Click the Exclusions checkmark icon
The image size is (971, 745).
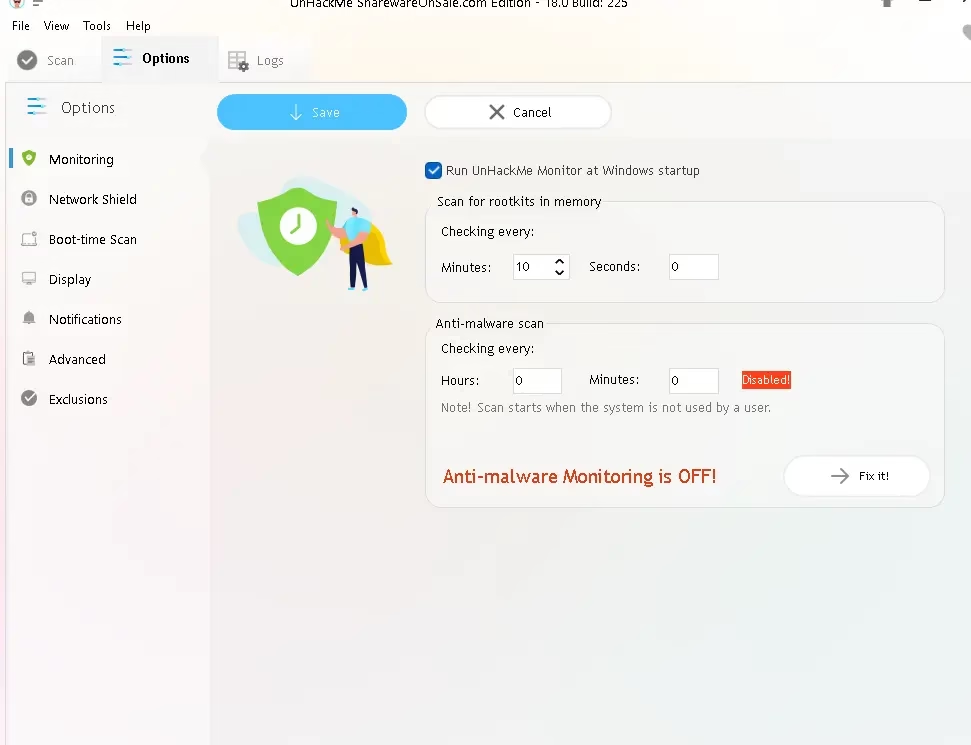[29, 399]
